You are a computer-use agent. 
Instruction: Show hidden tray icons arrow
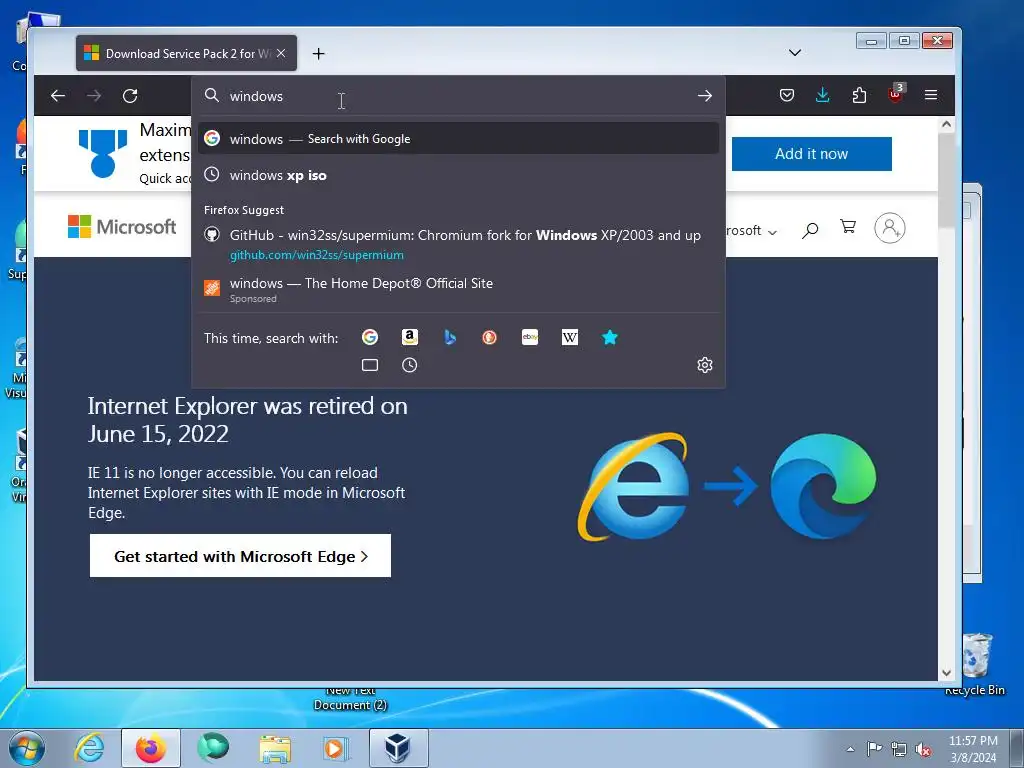pos(850,749)
